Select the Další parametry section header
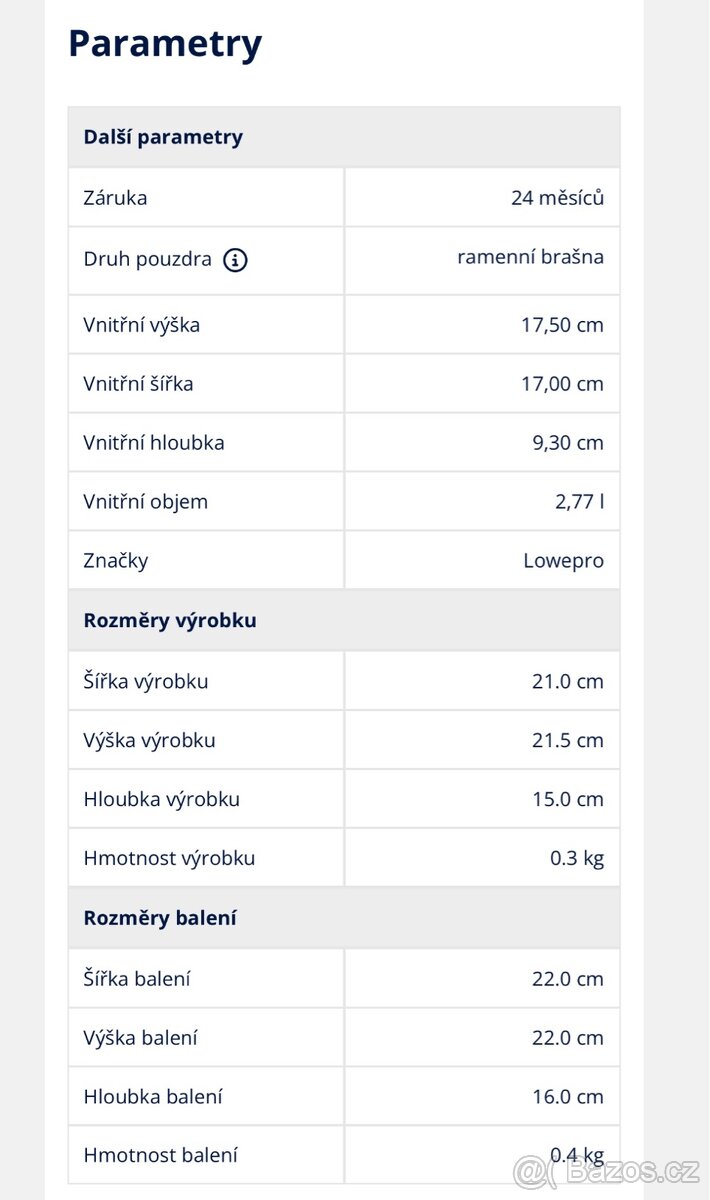Image resolution: width=710 pixels, height=1200 pixels. (x=163, y=137)
